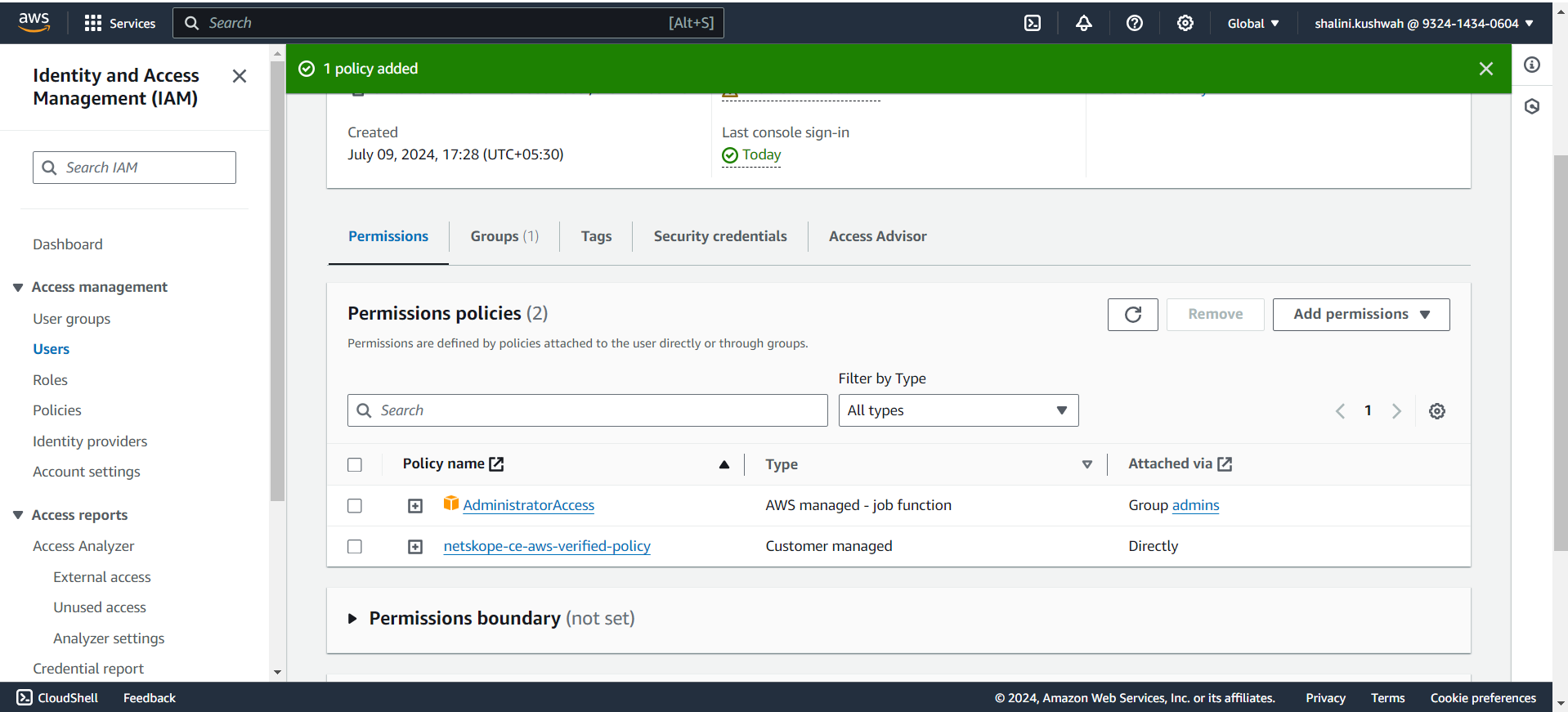
Task: Open the info panel icon on right
Action: [x=1532, y=65]
